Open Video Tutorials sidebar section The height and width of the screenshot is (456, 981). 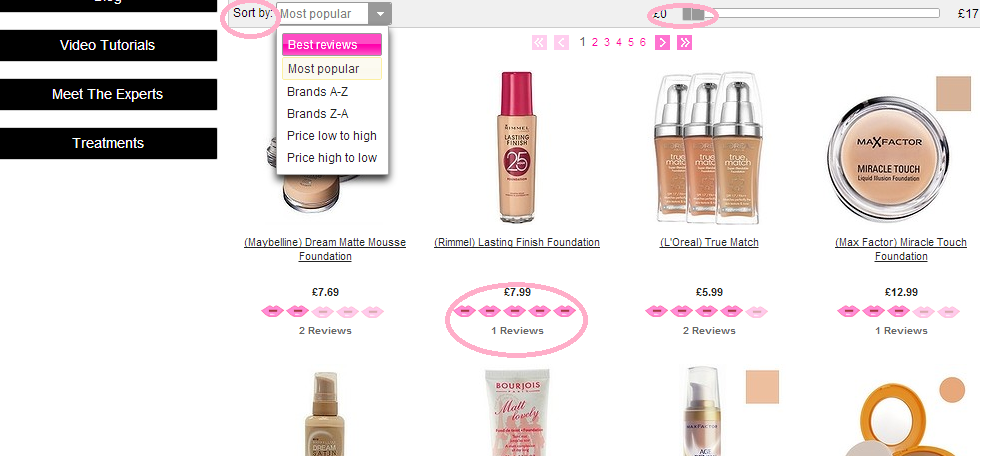108,45
